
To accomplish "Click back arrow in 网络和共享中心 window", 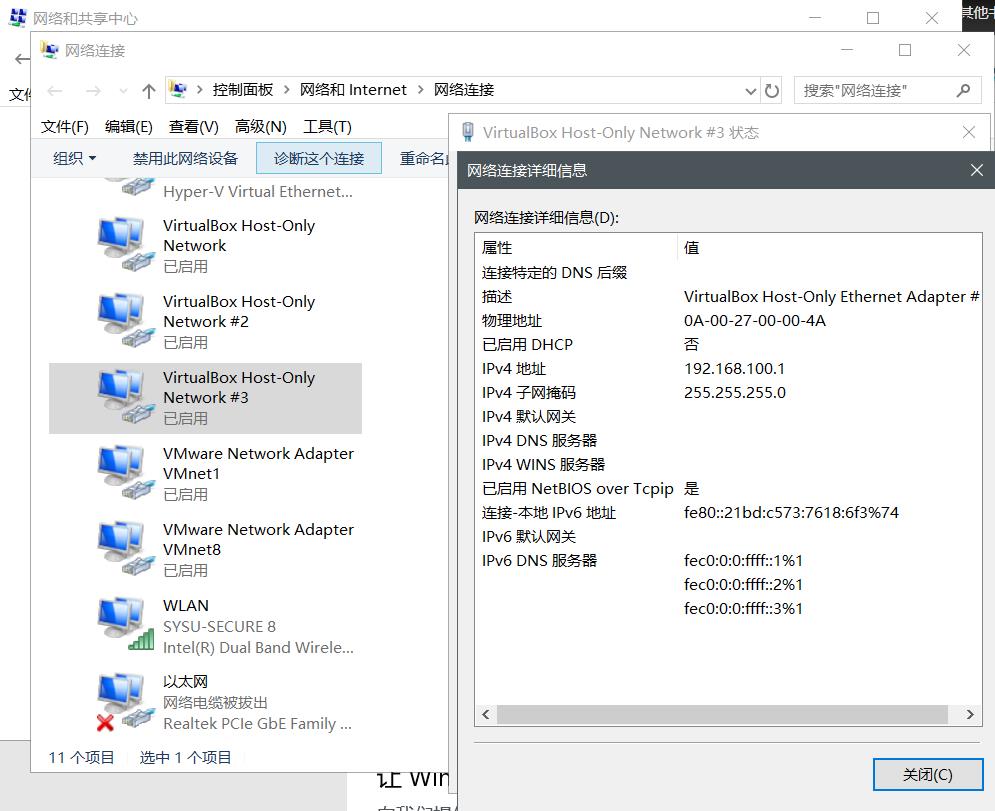I will click(22, 60).
